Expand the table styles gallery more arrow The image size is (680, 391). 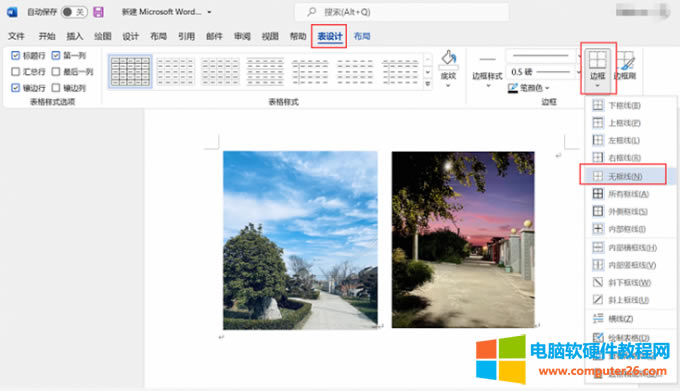(x=428, y=84)
